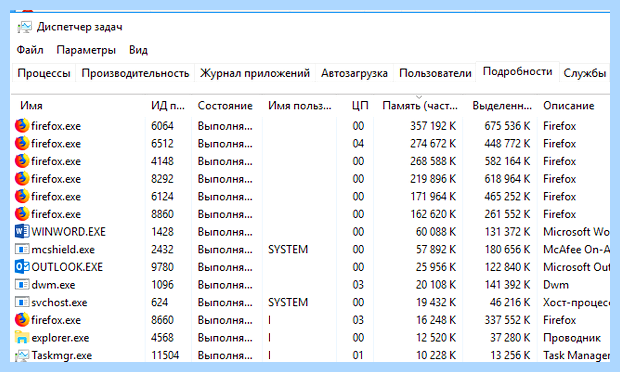Click Firefox icon for PID 8660
Image resolution: width=620 pixels, height=372 pixels.
coord(22,320)
